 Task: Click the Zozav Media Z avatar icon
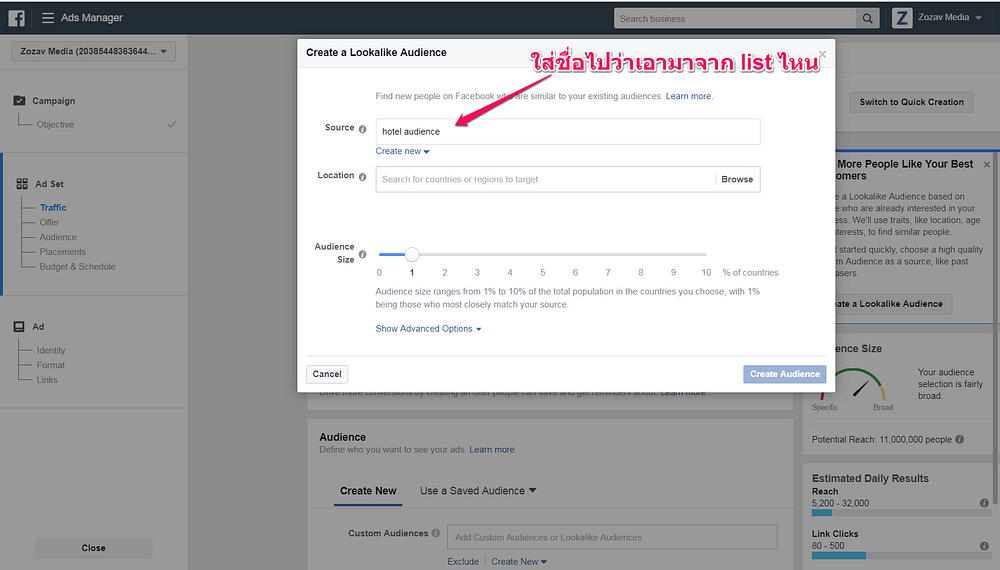point(902,18)
